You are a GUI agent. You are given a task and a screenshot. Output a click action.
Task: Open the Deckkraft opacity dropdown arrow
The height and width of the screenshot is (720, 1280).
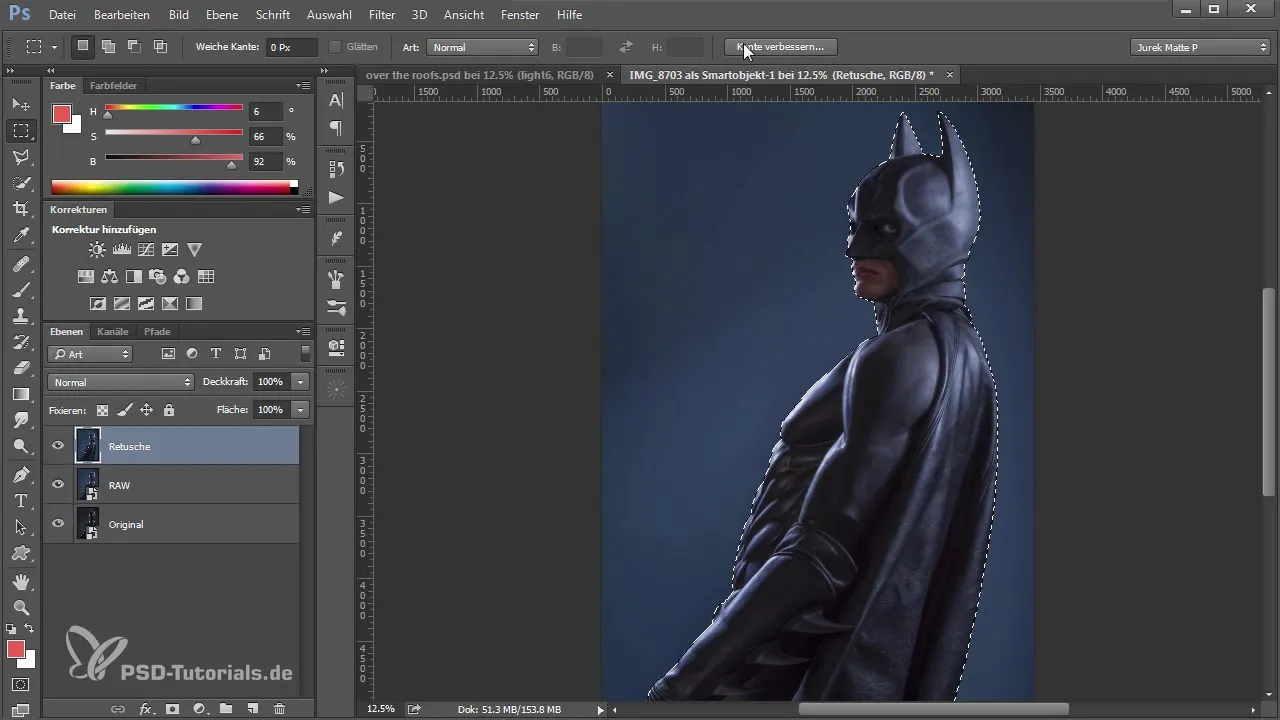(301, 382)
